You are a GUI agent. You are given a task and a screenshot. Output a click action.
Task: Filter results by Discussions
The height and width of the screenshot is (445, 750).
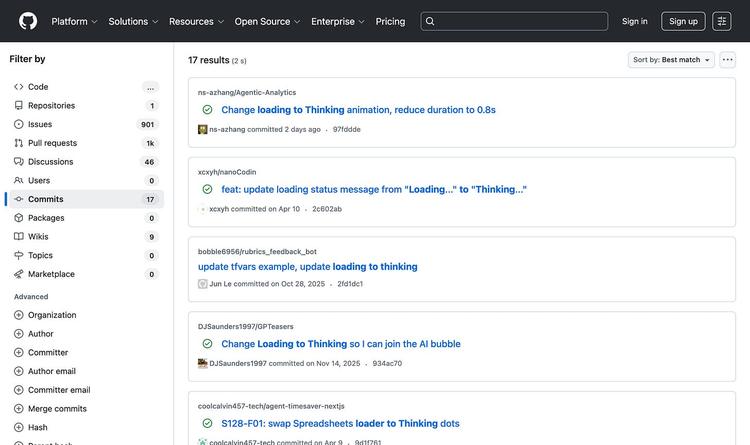86,161
